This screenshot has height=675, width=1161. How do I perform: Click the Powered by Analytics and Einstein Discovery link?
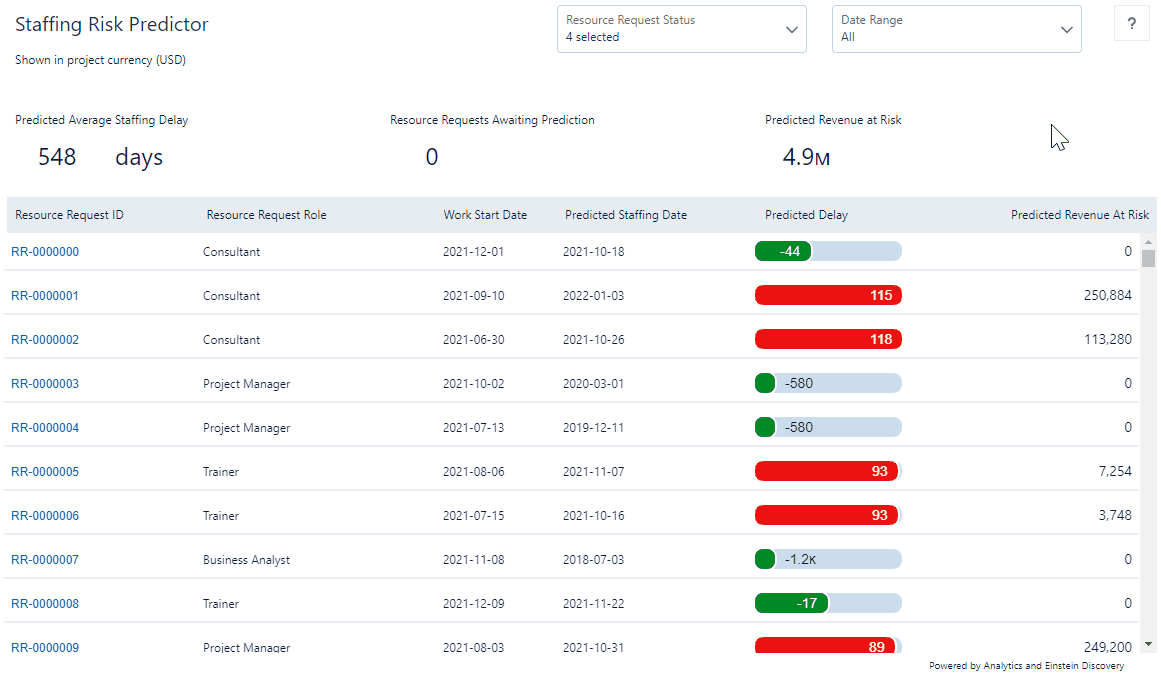1027,665
